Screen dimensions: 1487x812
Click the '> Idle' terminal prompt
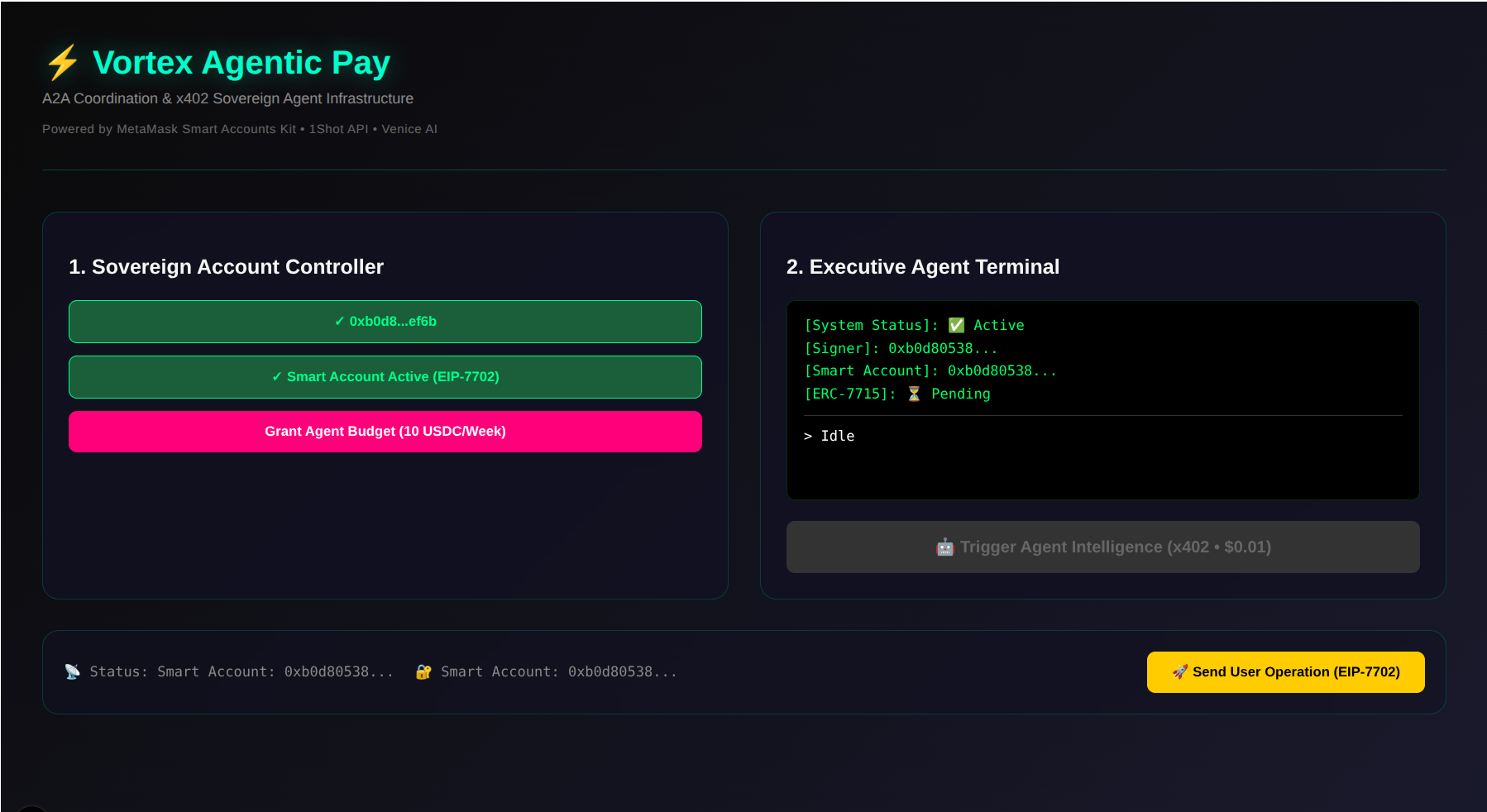pos(829,436)
